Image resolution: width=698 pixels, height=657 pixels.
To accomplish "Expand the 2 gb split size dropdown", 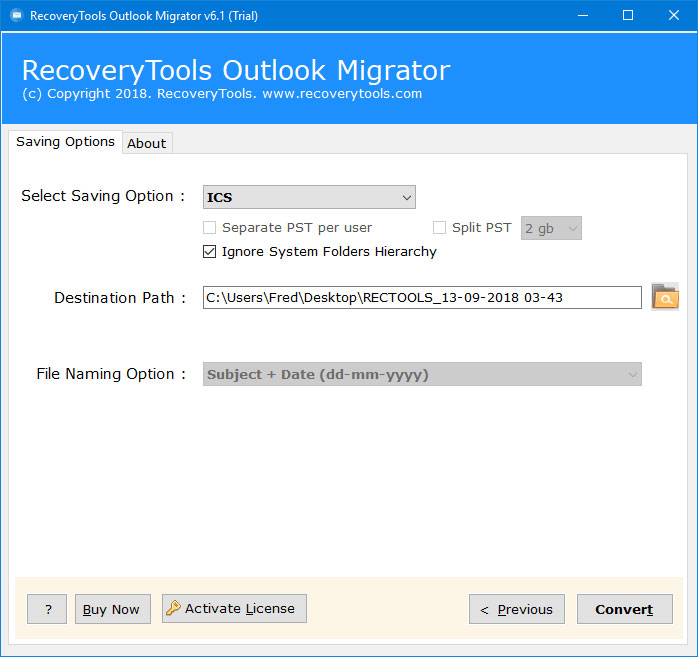I will tap(551, 228).
